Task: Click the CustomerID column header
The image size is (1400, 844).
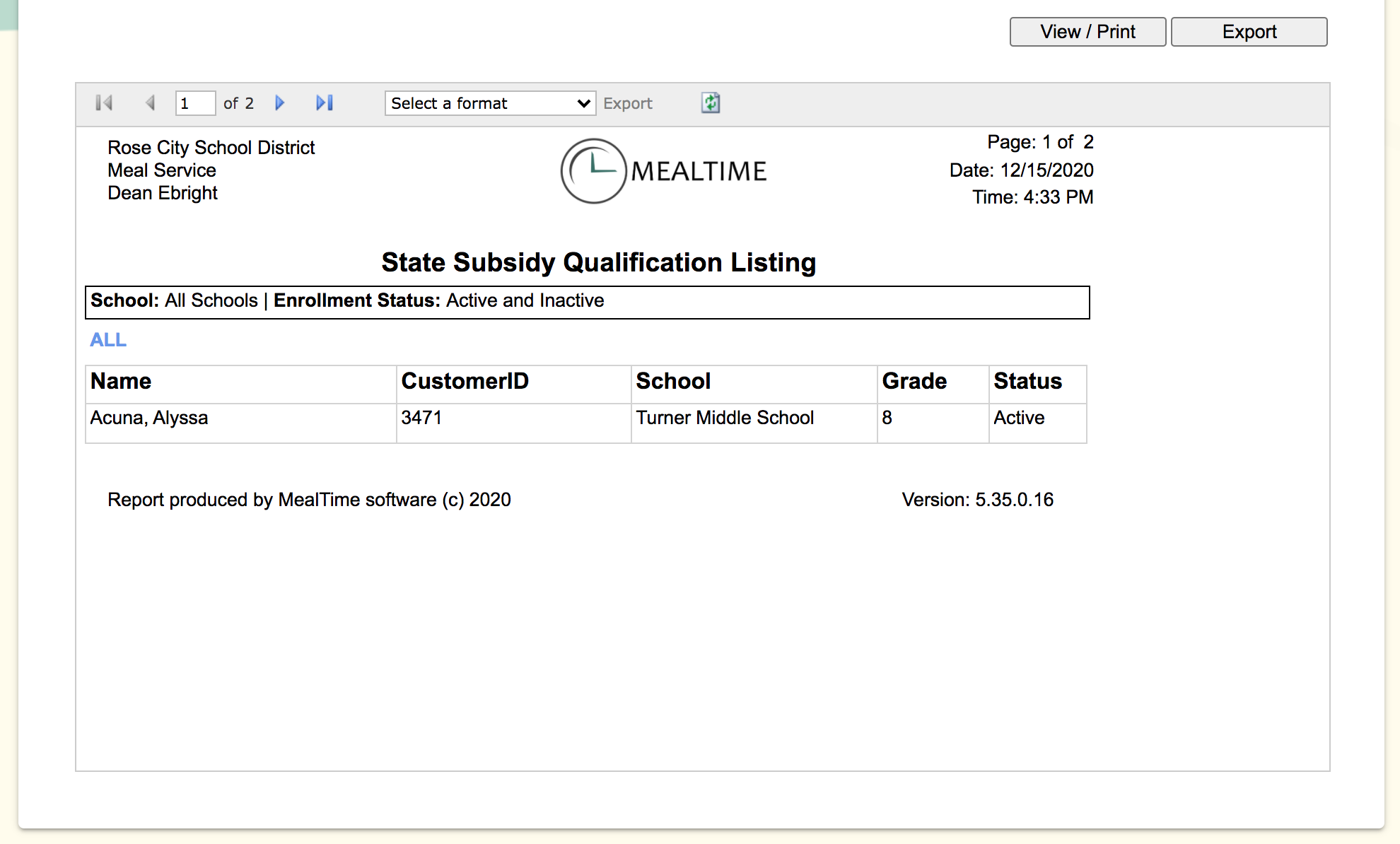Action: click(465, 381)
